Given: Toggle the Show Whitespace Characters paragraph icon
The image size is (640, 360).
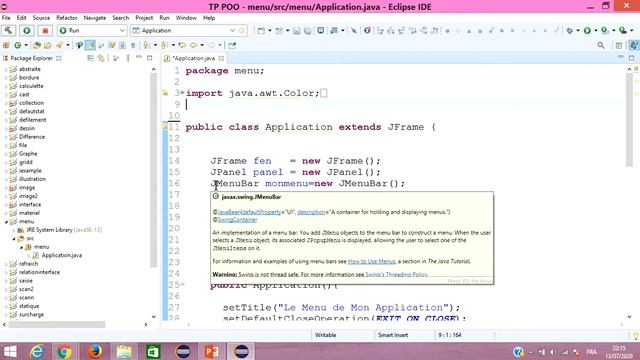Looking at the screenshot, I should click(x=133, y=45).
